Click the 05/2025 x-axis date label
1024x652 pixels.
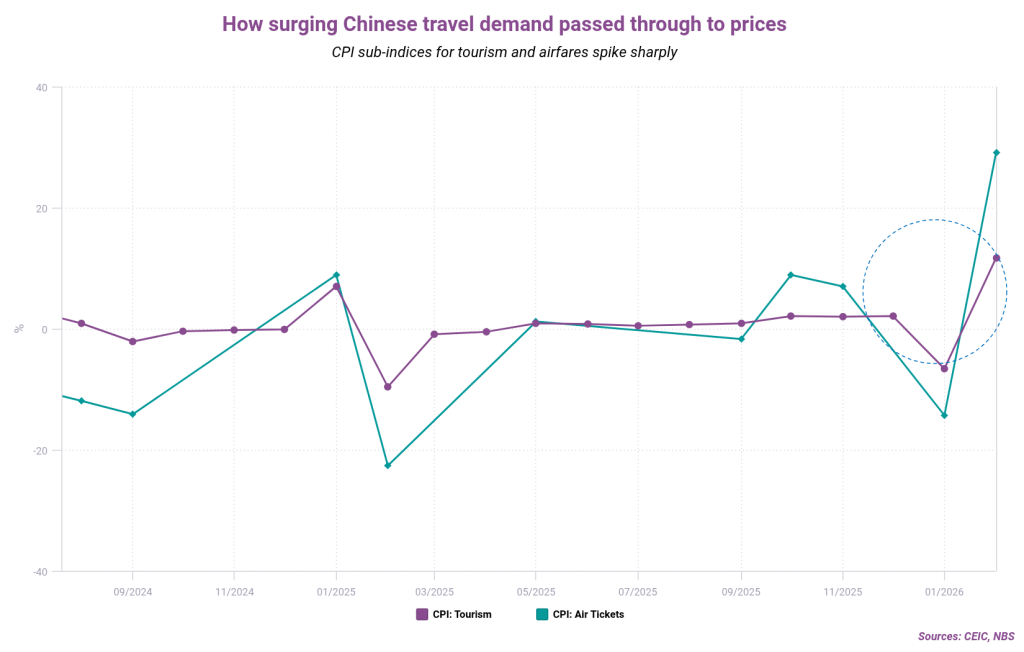pos(536,591)
